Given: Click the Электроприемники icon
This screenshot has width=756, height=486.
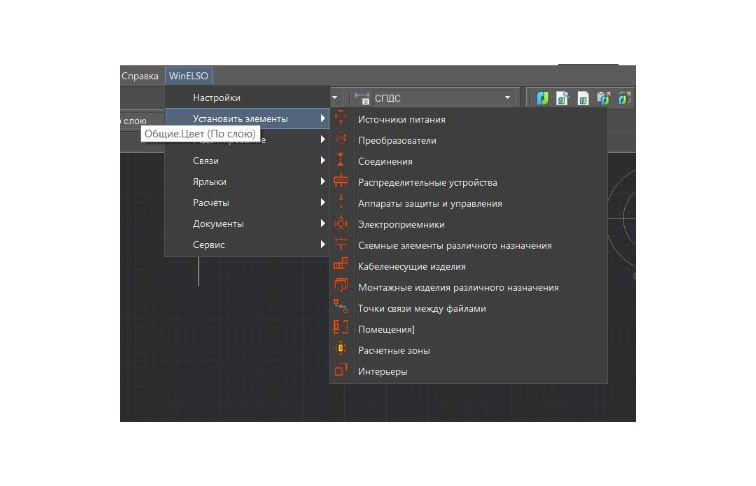Looking at the screenshot, I should (341, 224).
